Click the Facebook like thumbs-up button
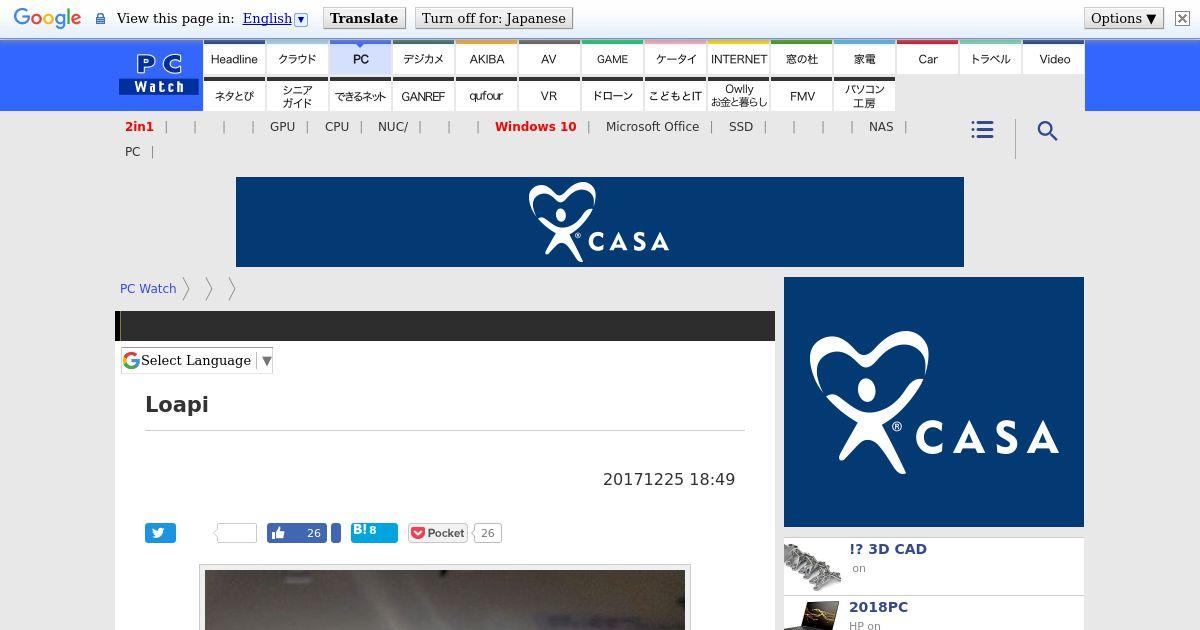The width and height of the screenshot is (1200, 630). [x=298, y=533]
